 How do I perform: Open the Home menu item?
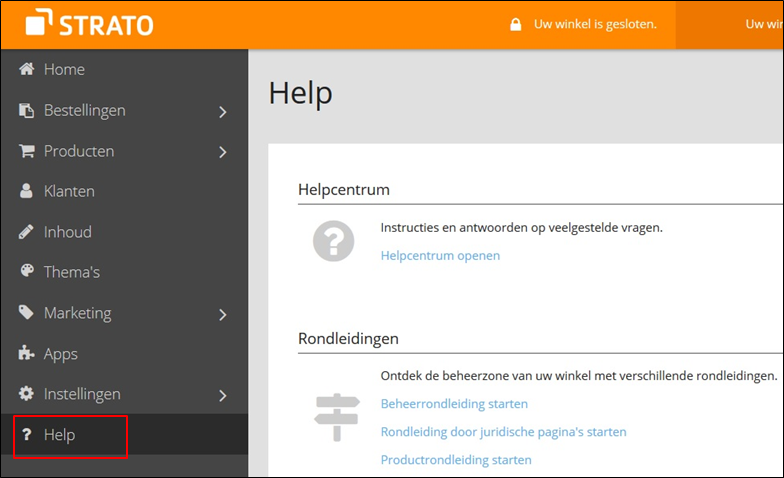[x=124, y=69]
